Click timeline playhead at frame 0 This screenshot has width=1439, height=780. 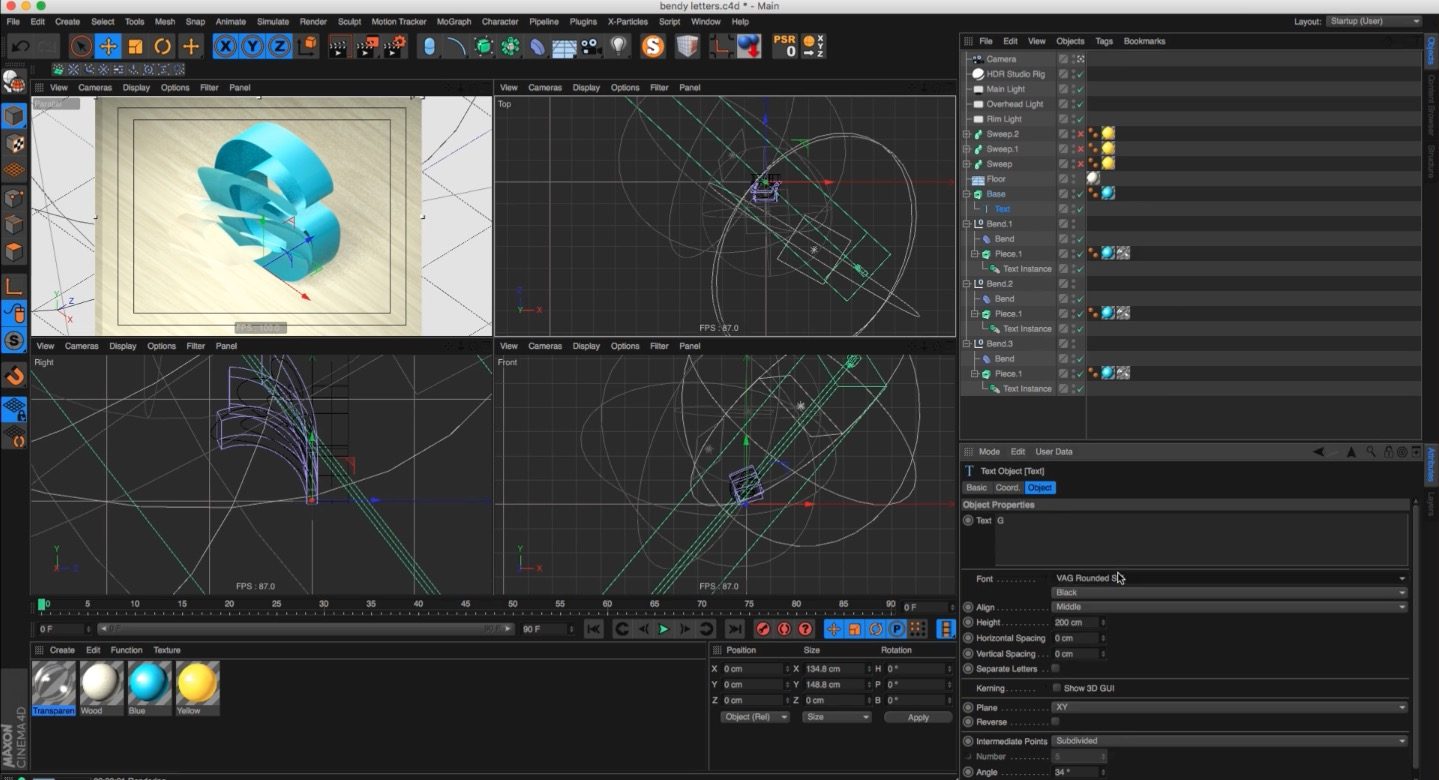coord(42,605)
